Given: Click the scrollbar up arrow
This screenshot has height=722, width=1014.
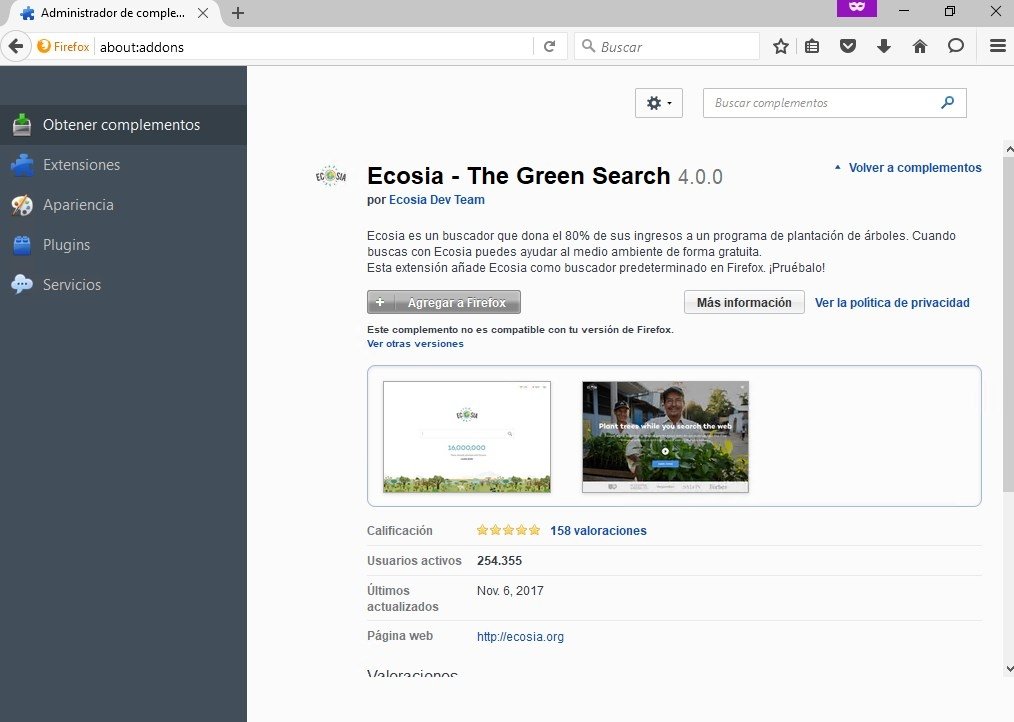Looking at the screenshot, I should click(1009, 149).
